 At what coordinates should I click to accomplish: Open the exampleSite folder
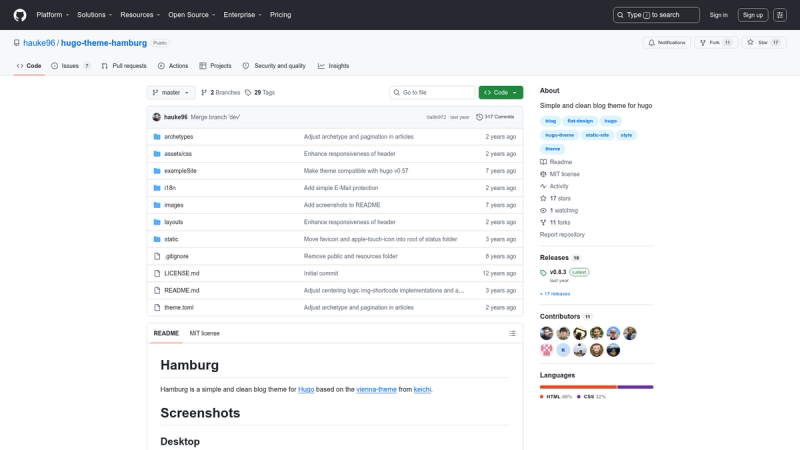(180, 171)
